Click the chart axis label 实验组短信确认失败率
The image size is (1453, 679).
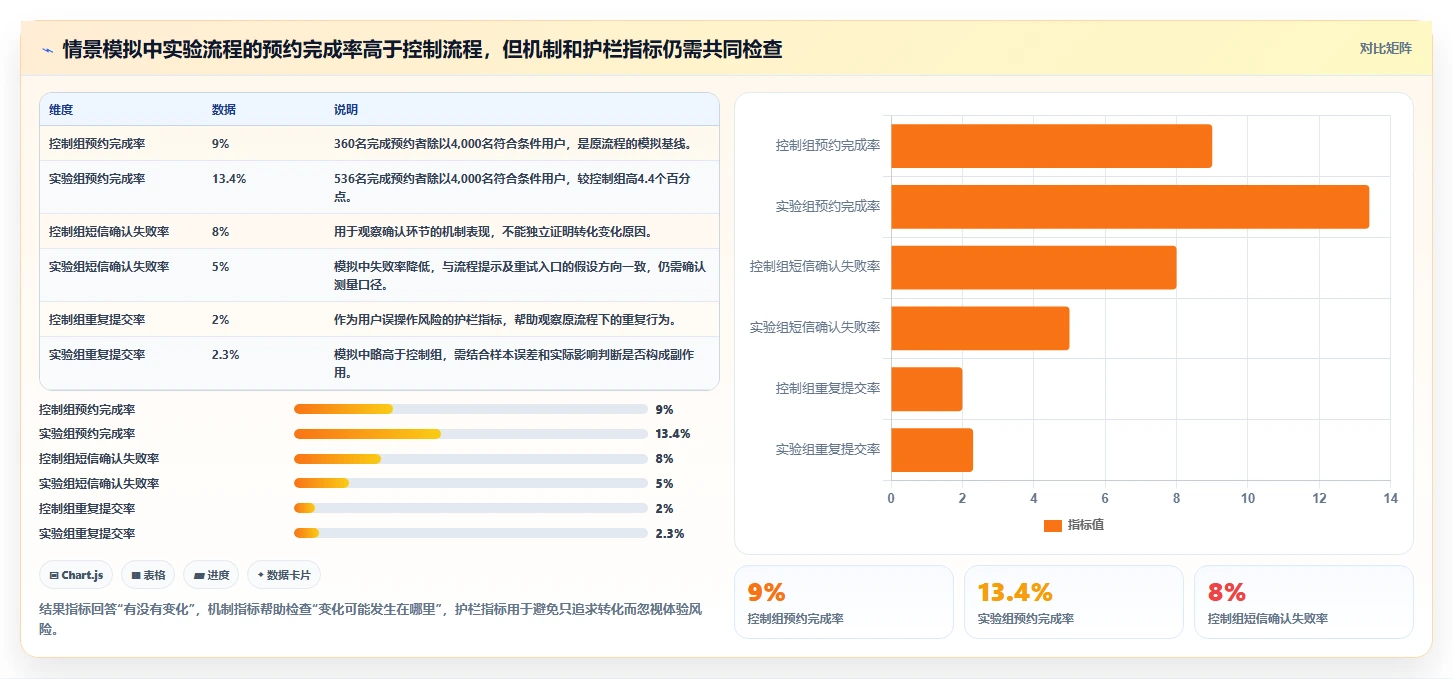815,328
